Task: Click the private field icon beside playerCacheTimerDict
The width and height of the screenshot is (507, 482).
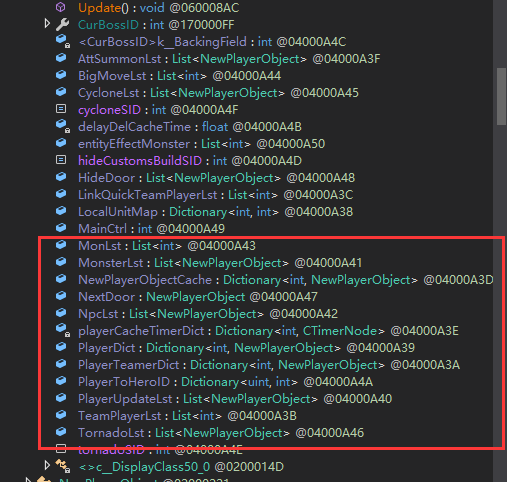Action: (62, 330)
